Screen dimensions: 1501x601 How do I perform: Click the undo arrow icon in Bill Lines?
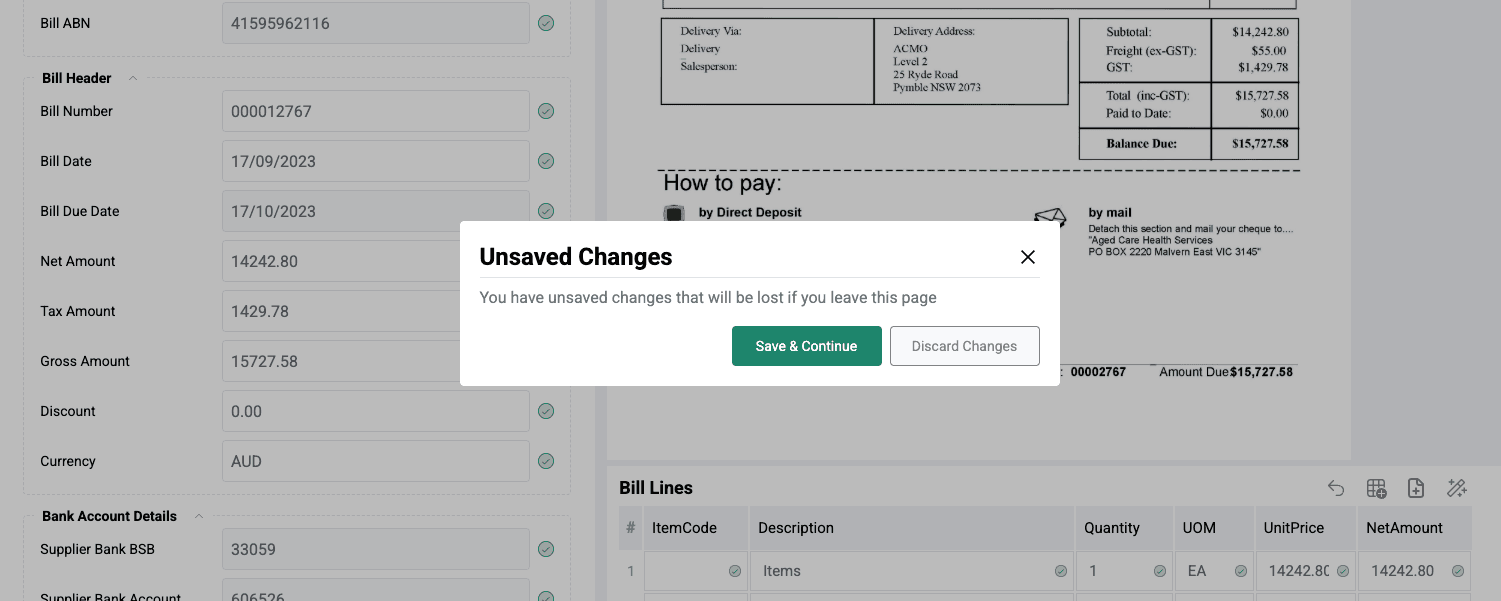[x=1336, y=488]
